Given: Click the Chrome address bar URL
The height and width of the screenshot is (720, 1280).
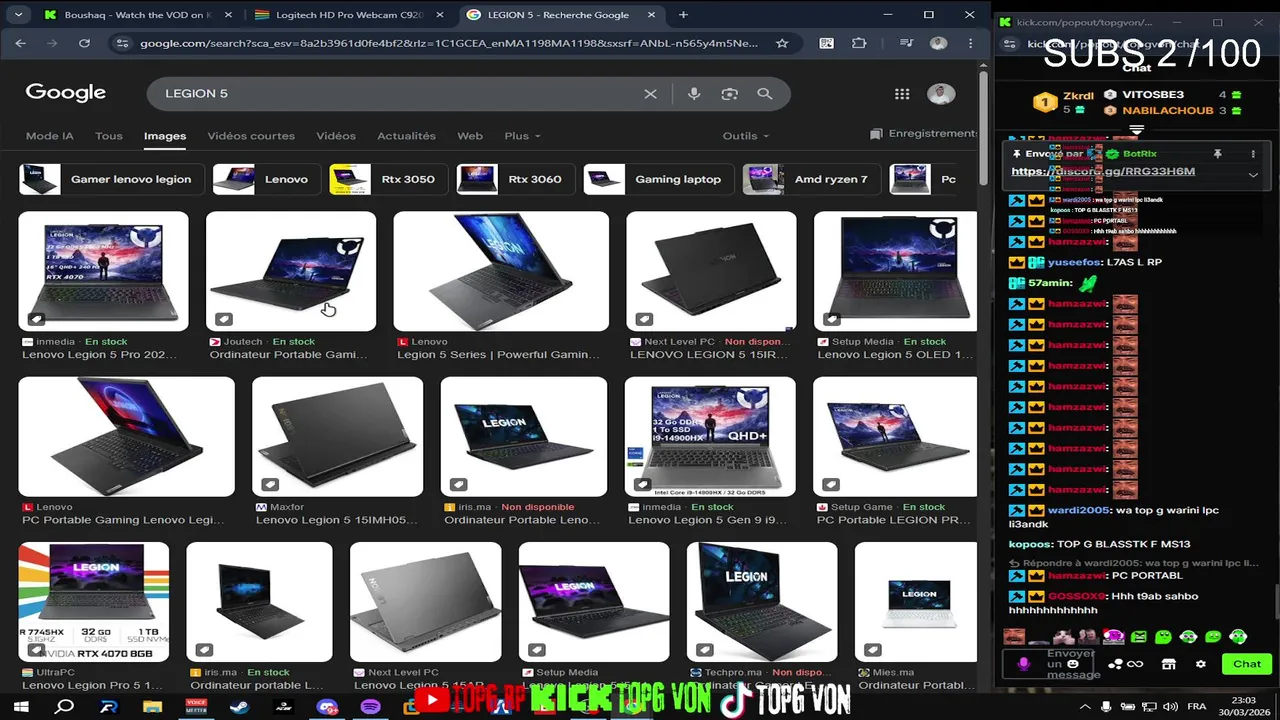Looking at the screenshot, I should pyautogui.click(x=449, y=43).
